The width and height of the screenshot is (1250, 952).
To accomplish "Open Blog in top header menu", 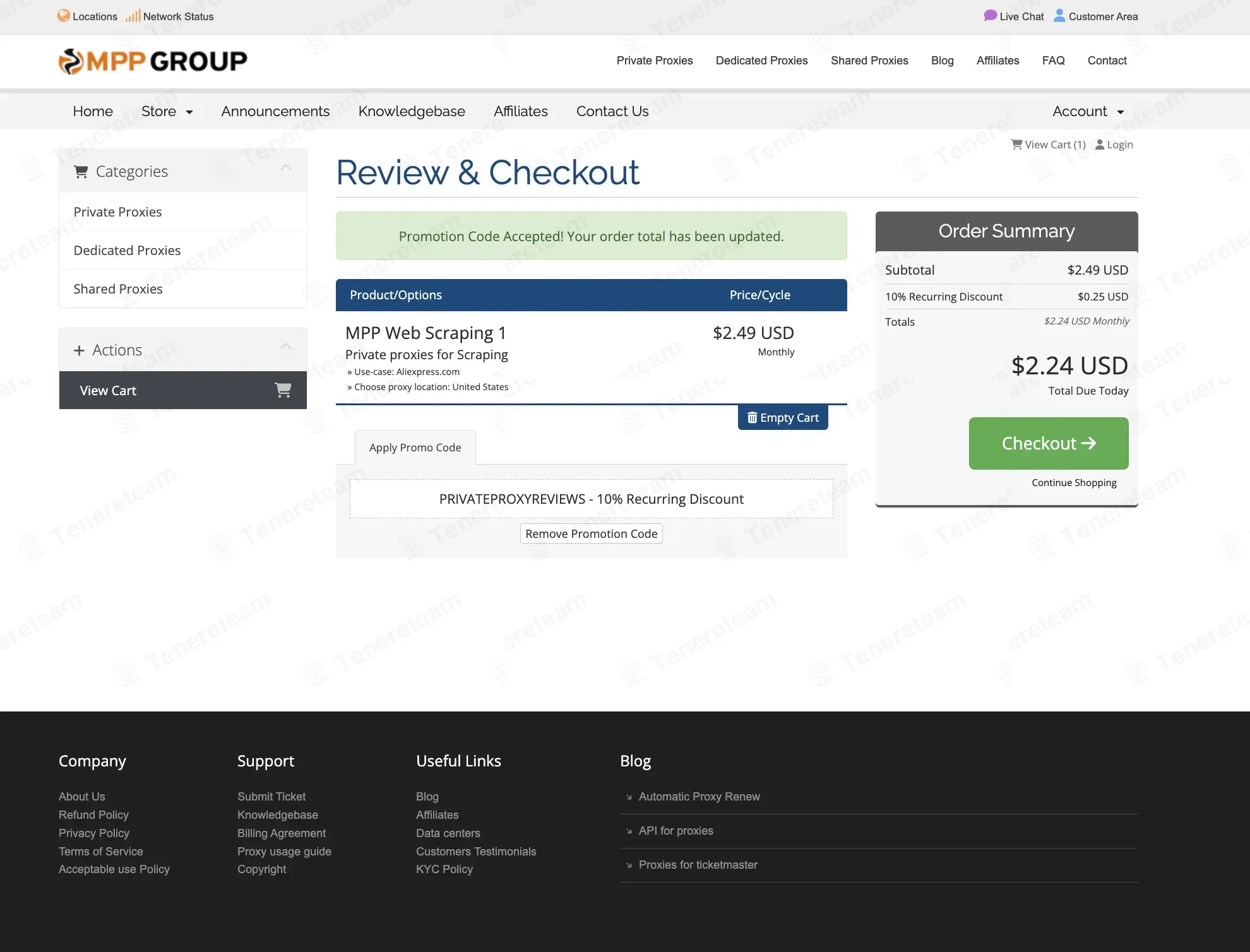I will click(x=943, y=61).
